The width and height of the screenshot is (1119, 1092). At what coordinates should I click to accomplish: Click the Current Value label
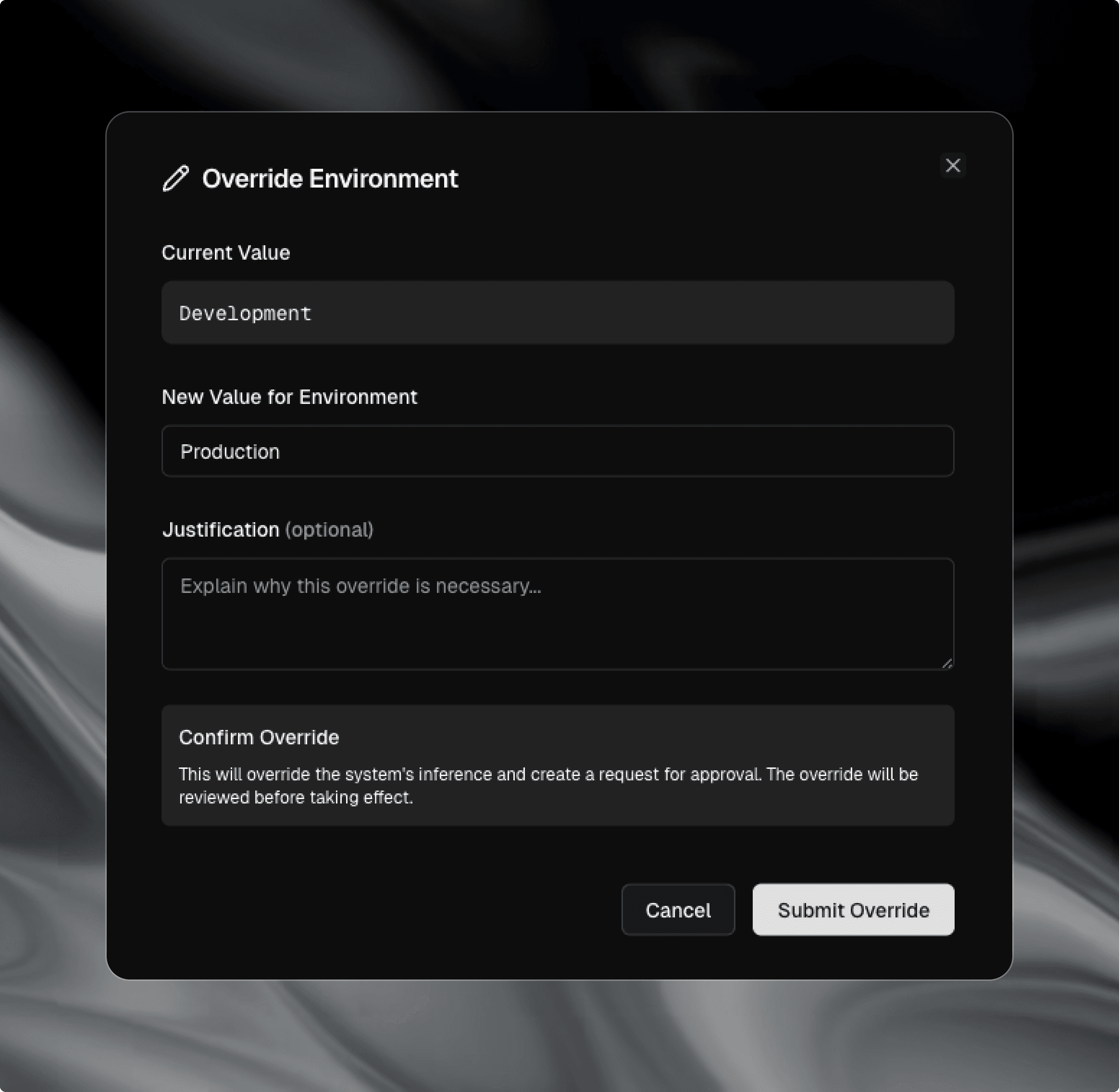click(226, 253)
